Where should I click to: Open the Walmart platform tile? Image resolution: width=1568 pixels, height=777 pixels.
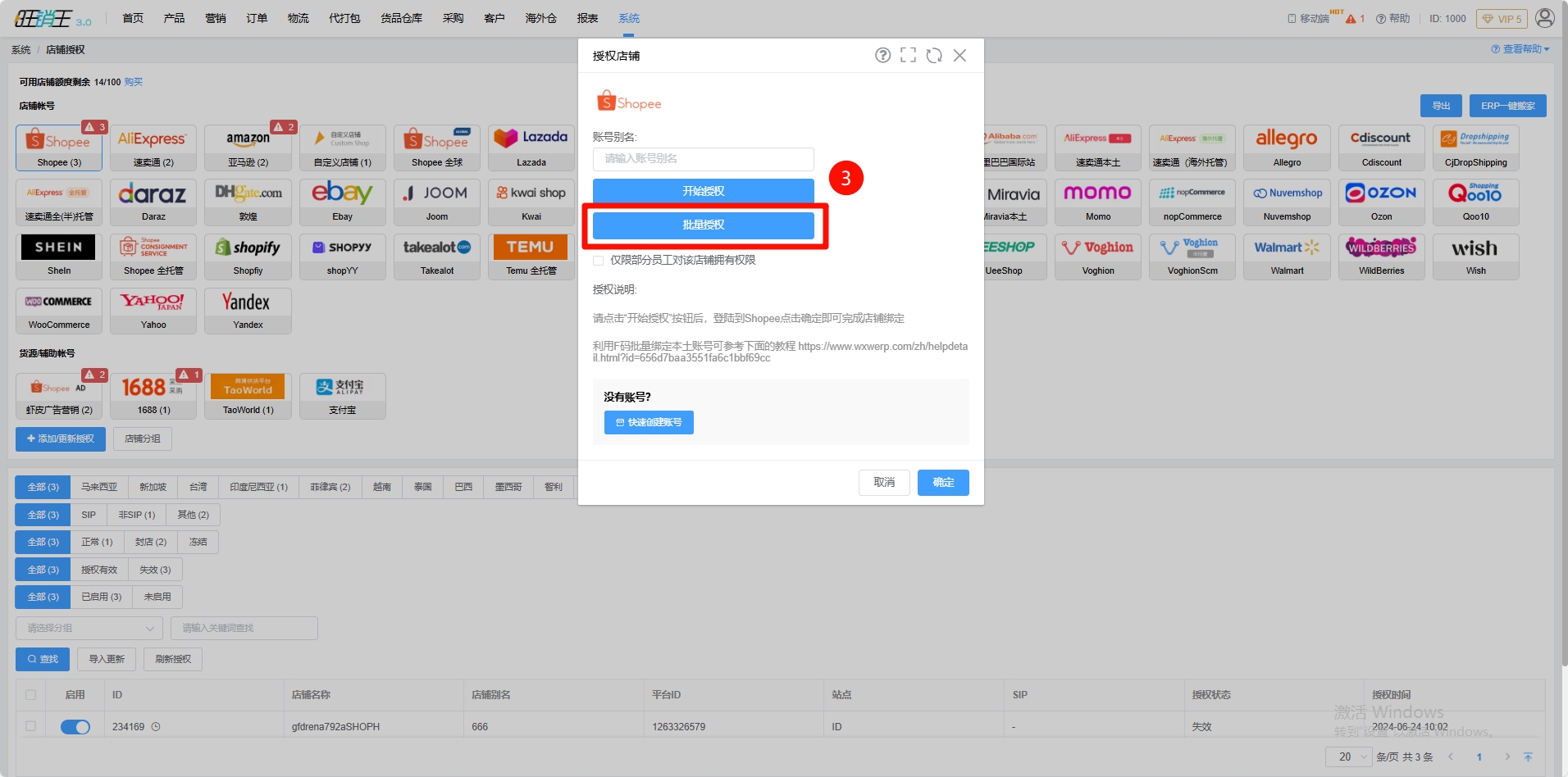tap(1286, 256)
